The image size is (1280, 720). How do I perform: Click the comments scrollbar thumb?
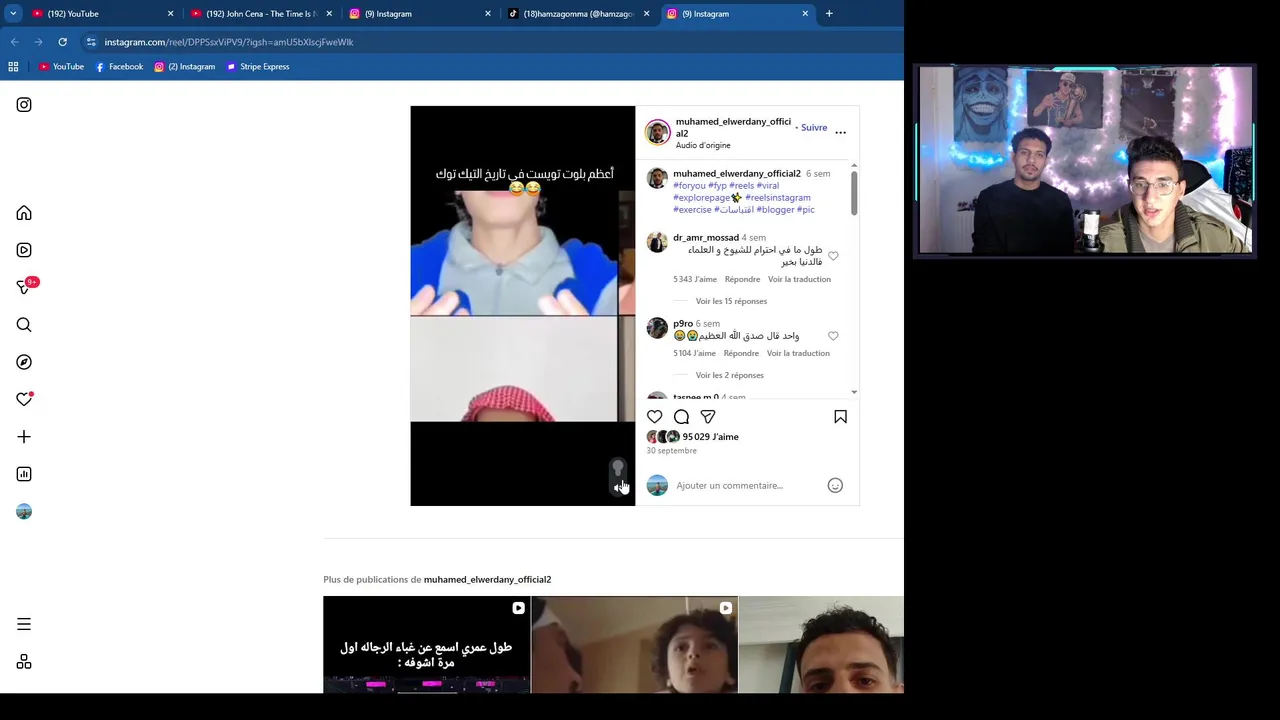point(854,192)
